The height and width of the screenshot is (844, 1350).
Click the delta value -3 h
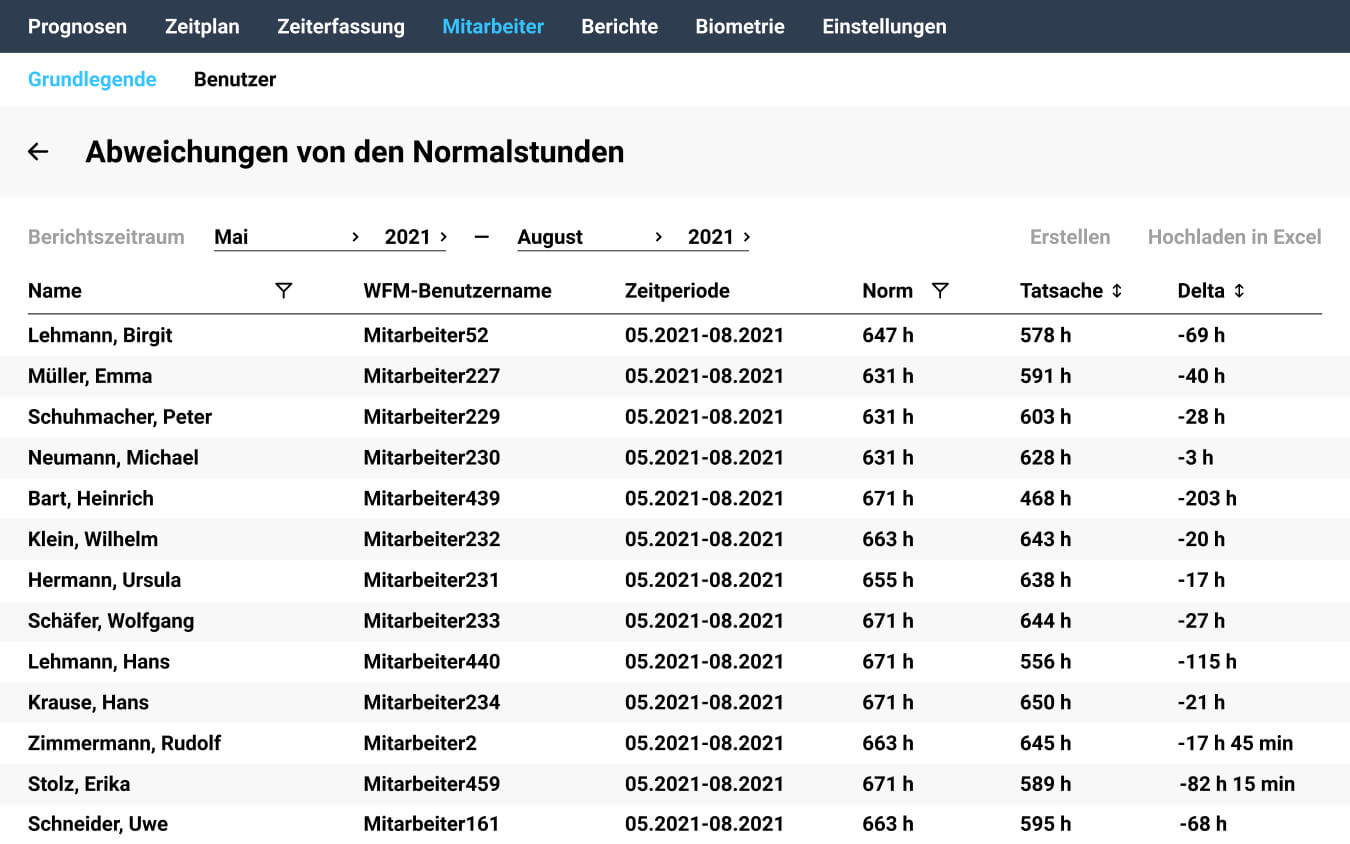coord(1195,458)
